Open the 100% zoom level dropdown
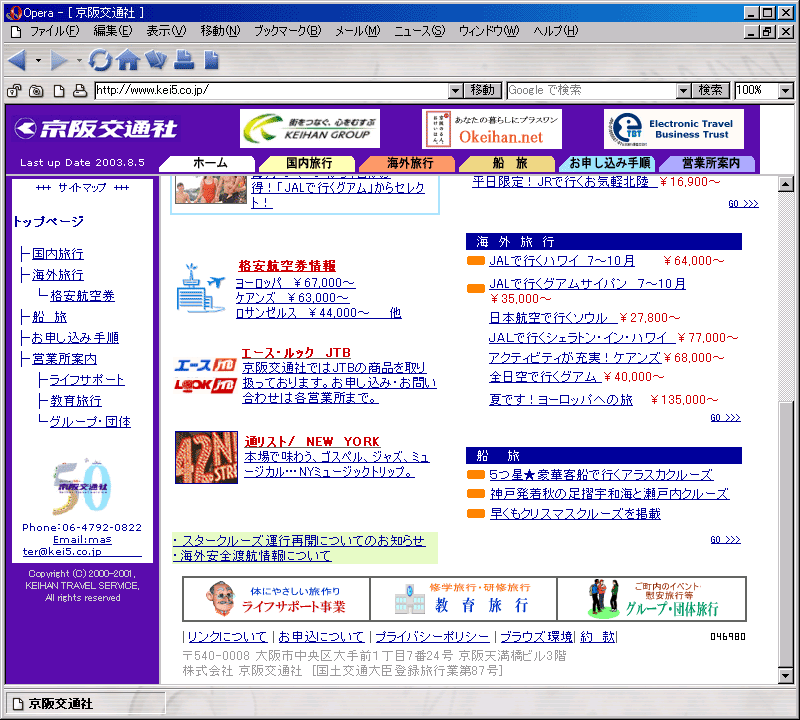 click(x=786, y=91)
